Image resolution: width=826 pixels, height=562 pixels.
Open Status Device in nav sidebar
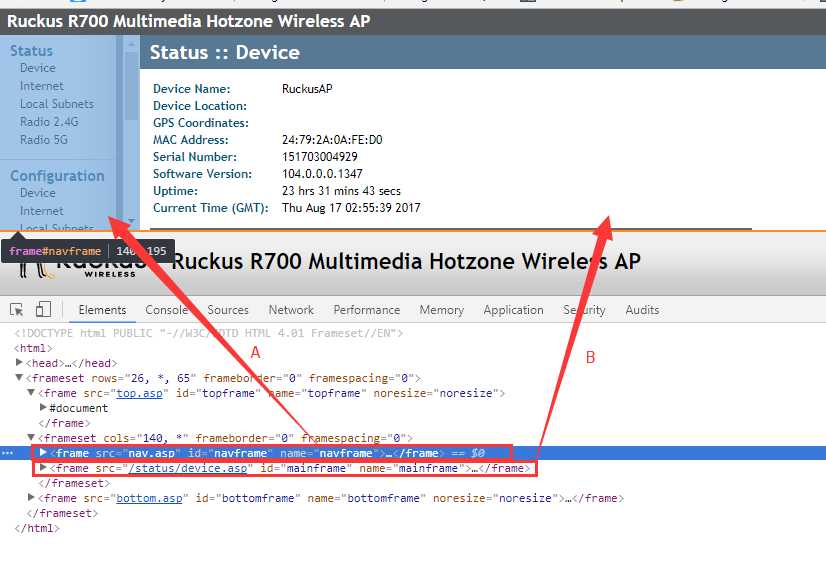[x=37, y=68]
